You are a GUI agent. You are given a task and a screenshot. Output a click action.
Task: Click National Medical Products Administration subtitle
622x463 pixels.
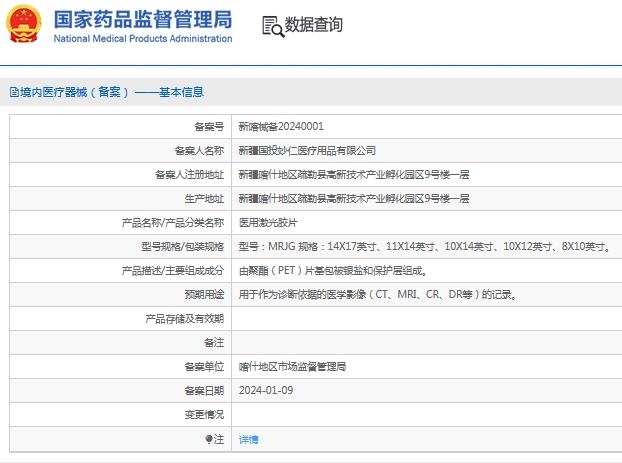[x=143, y=38]
